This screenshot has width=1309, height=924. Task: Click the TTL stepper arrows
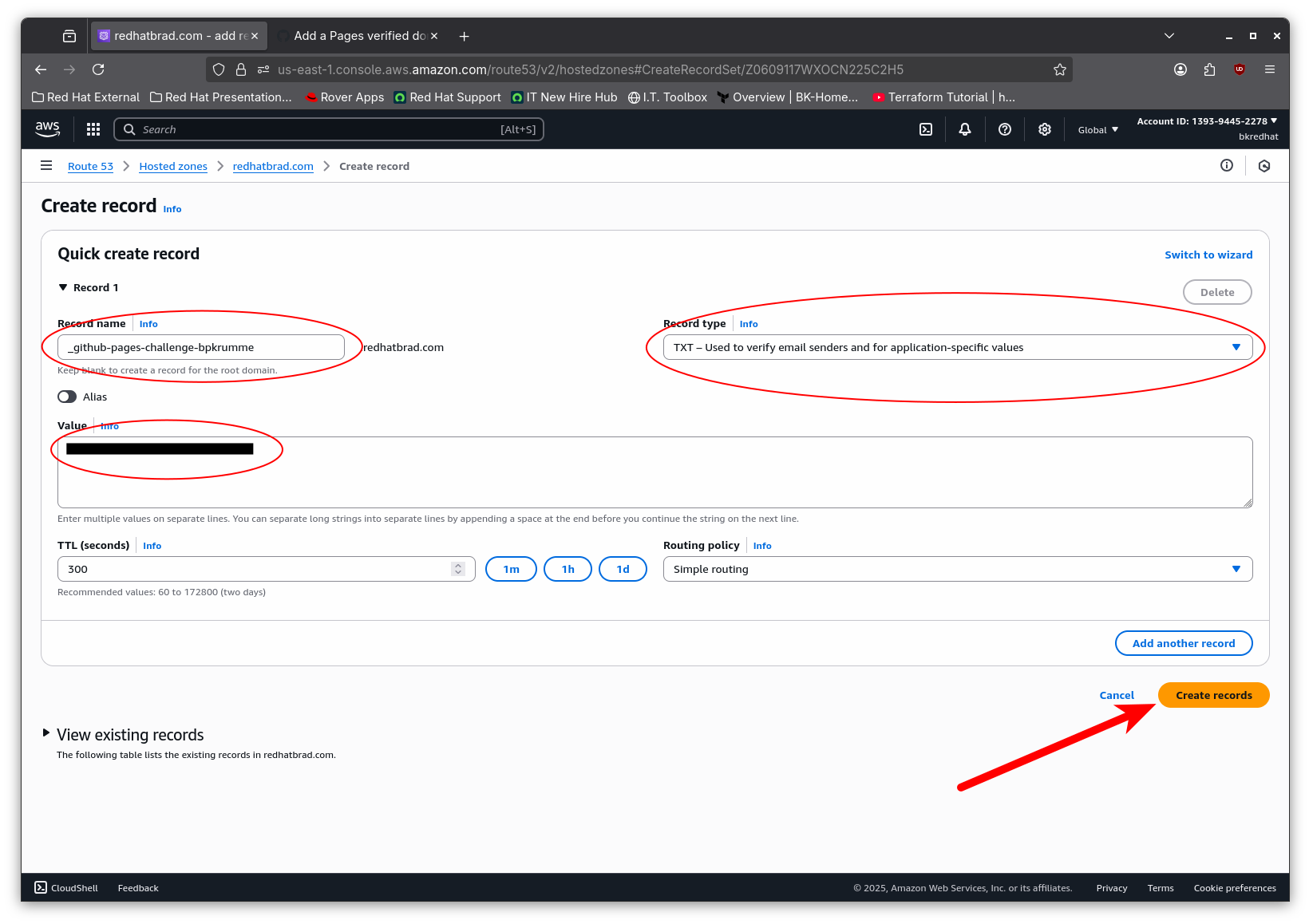point(458,569)
